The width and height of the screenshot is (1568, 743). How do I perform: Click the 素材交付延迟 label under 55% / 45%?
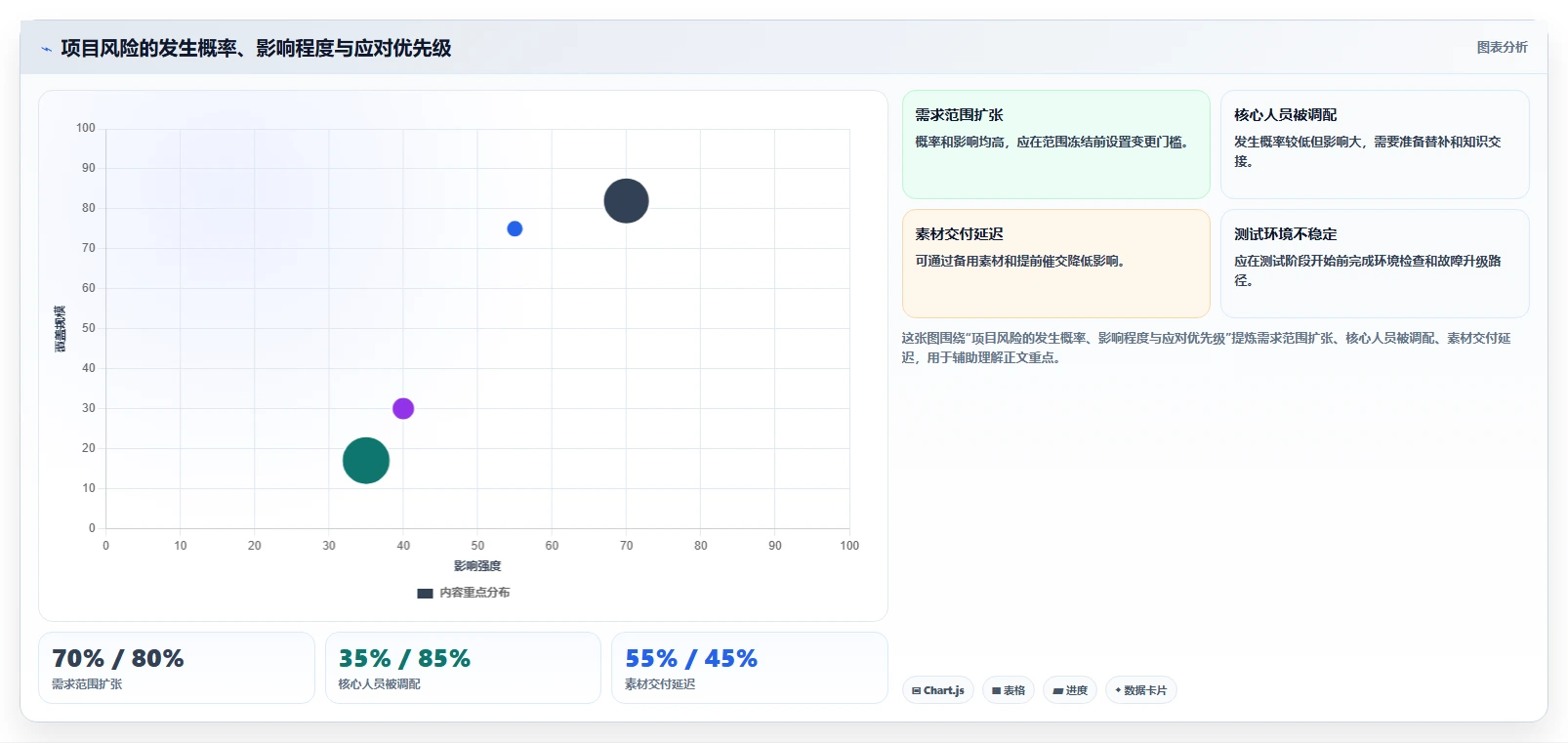point(660,684)
